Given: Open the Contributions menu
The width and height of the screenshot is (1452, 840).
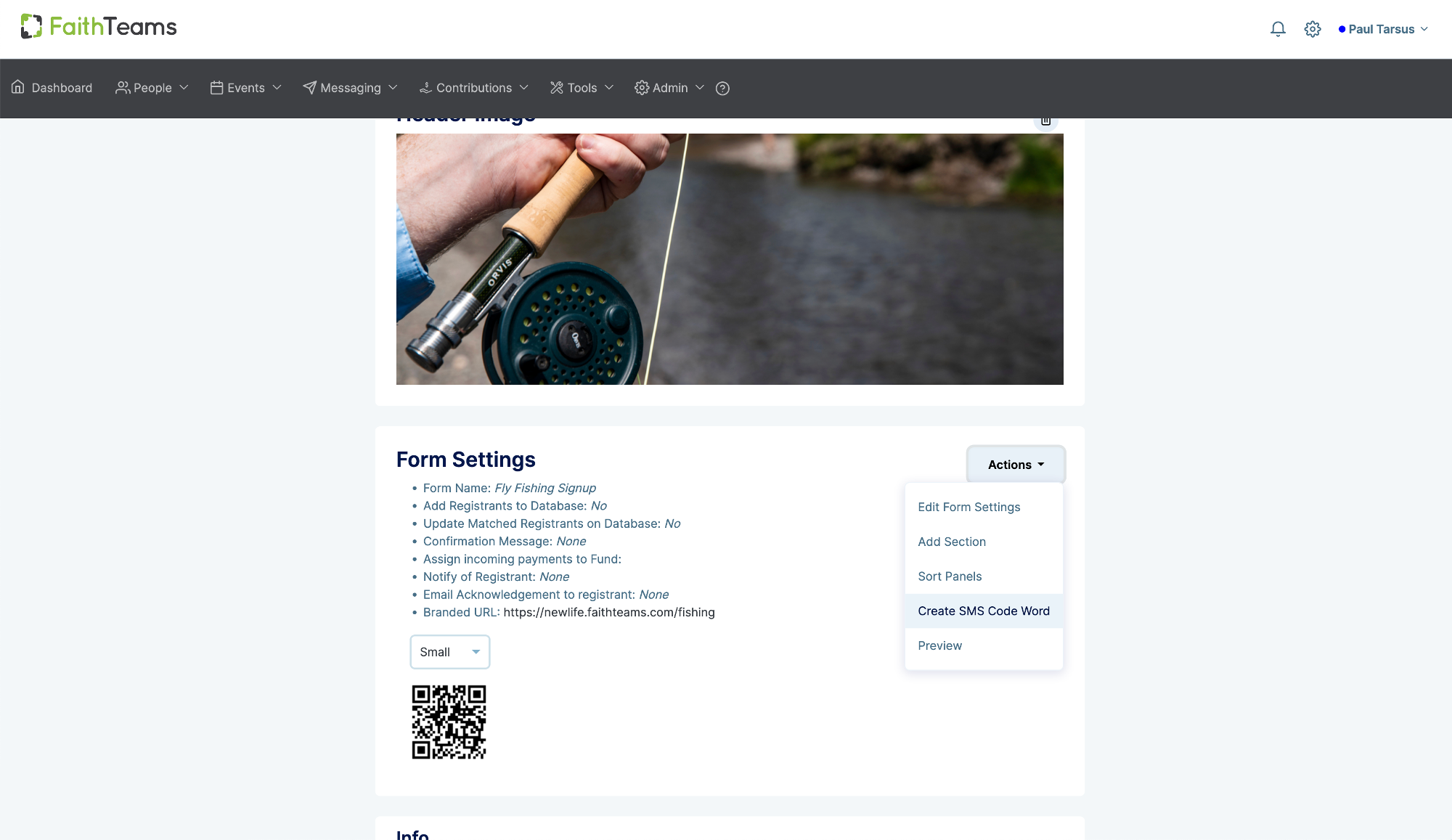Looking at the screenshot, I should 473,88.
